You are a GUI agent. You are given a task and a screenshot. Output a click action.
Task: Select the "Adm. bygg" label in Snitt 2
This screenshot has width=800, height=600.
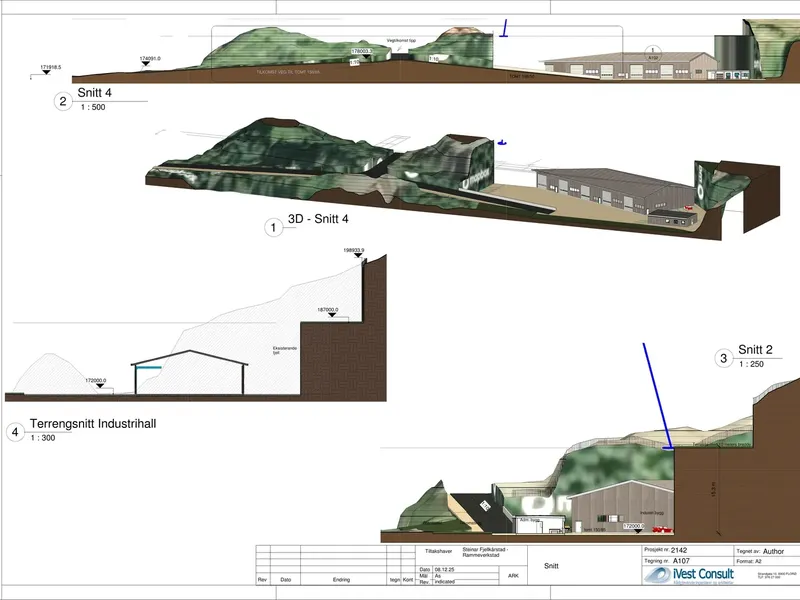pos(529,519)
